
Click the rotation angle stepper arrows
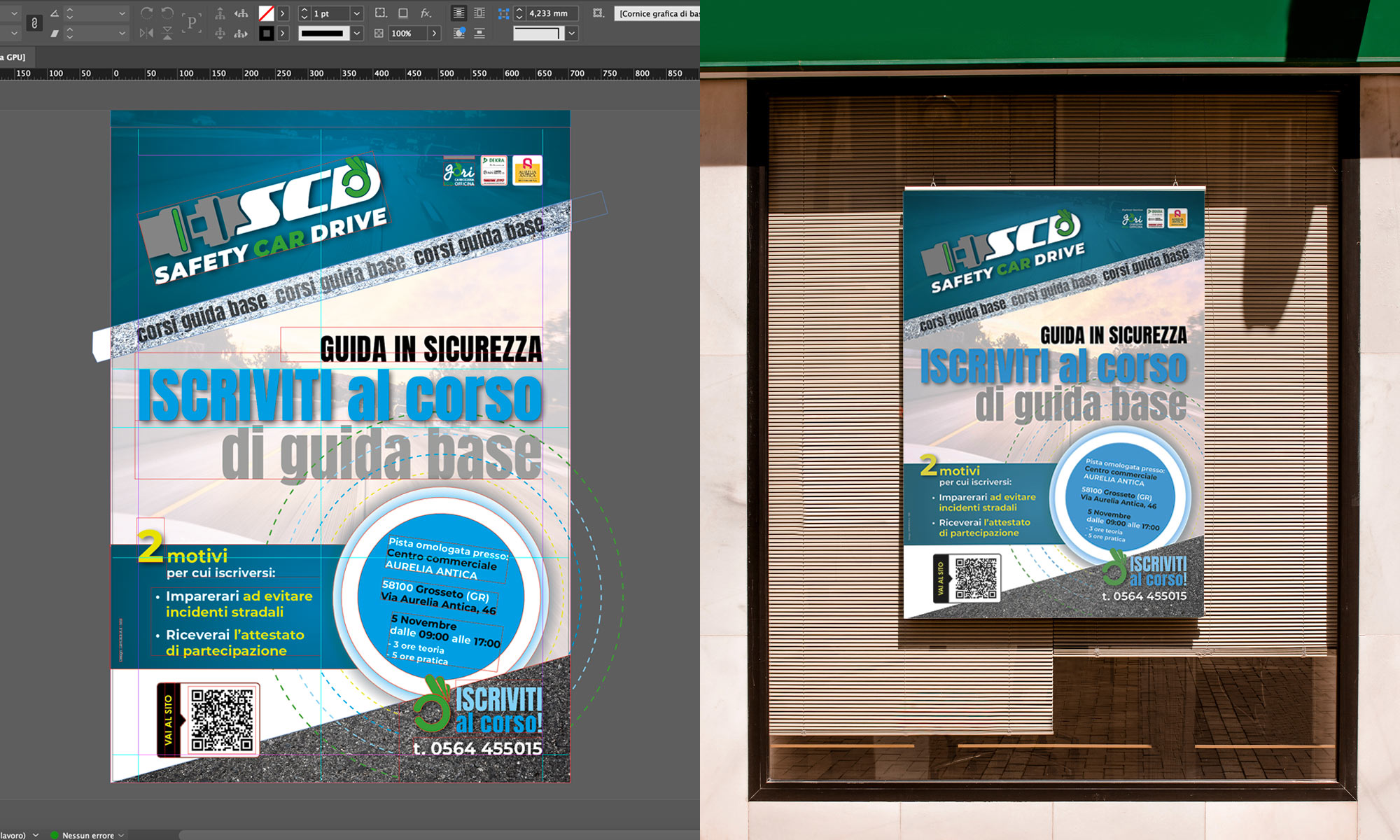coord(70,13)
